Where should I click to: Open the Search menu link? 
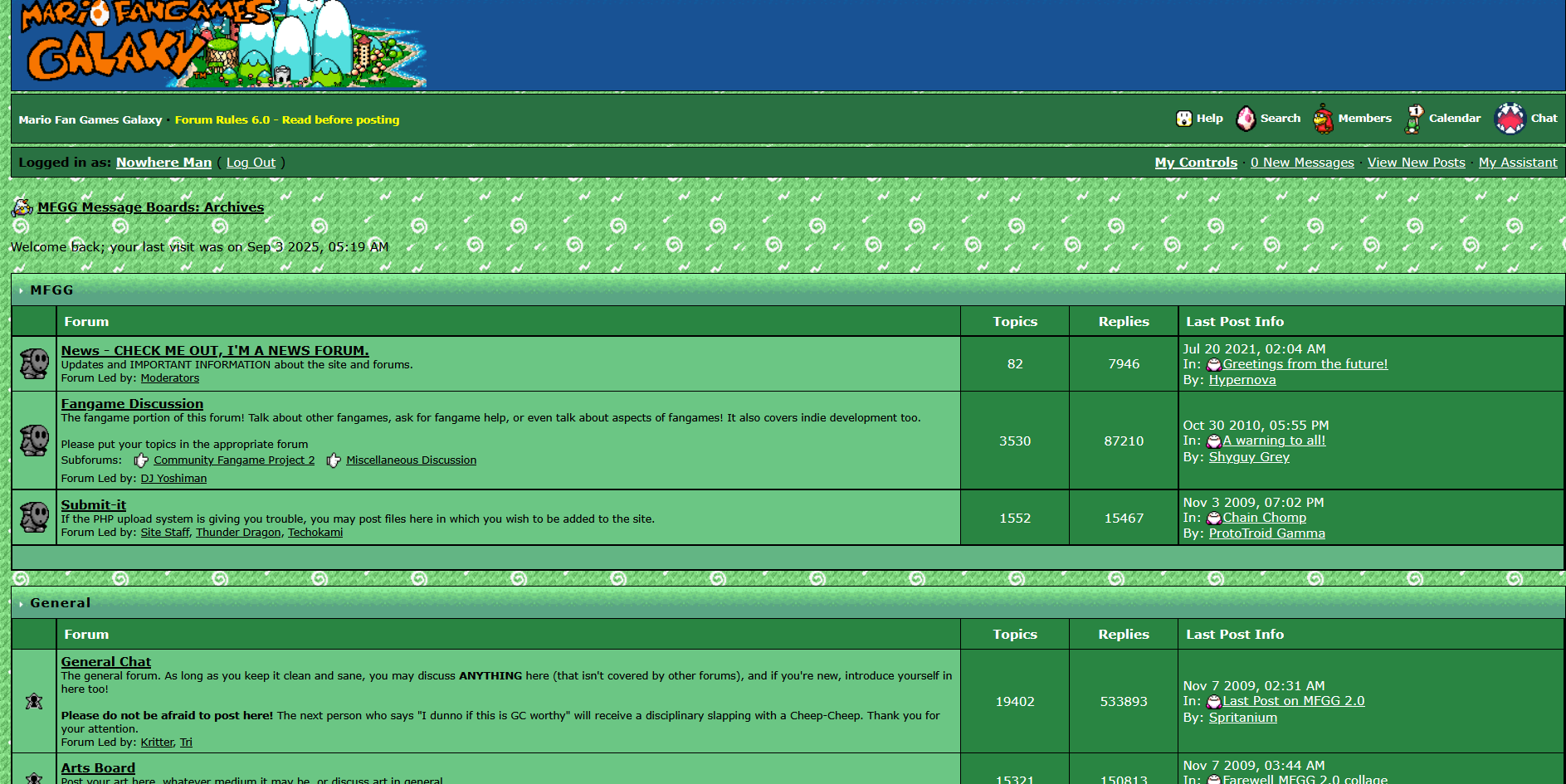pos(1281,119)
